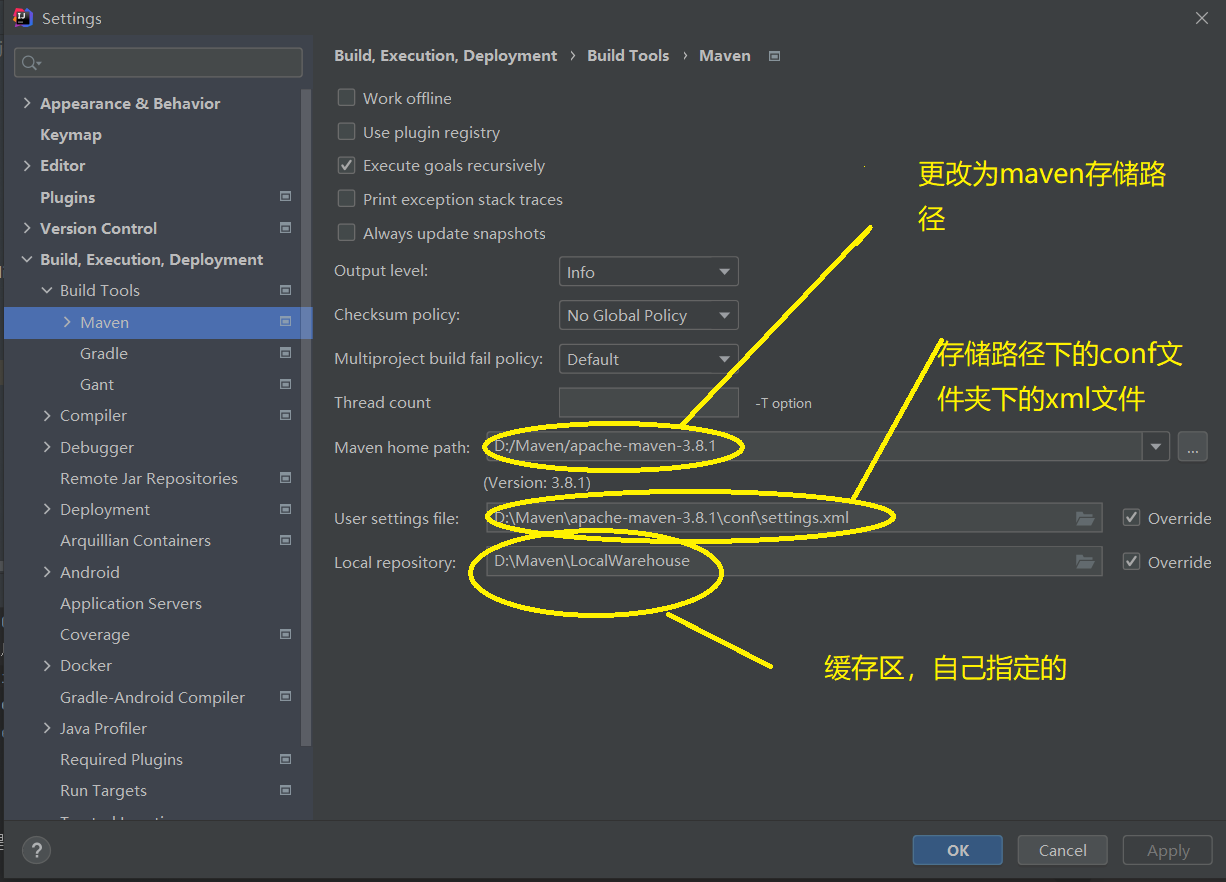Click the Apply button
The image size is (1226, 882).
click(x=1168, y=850)
